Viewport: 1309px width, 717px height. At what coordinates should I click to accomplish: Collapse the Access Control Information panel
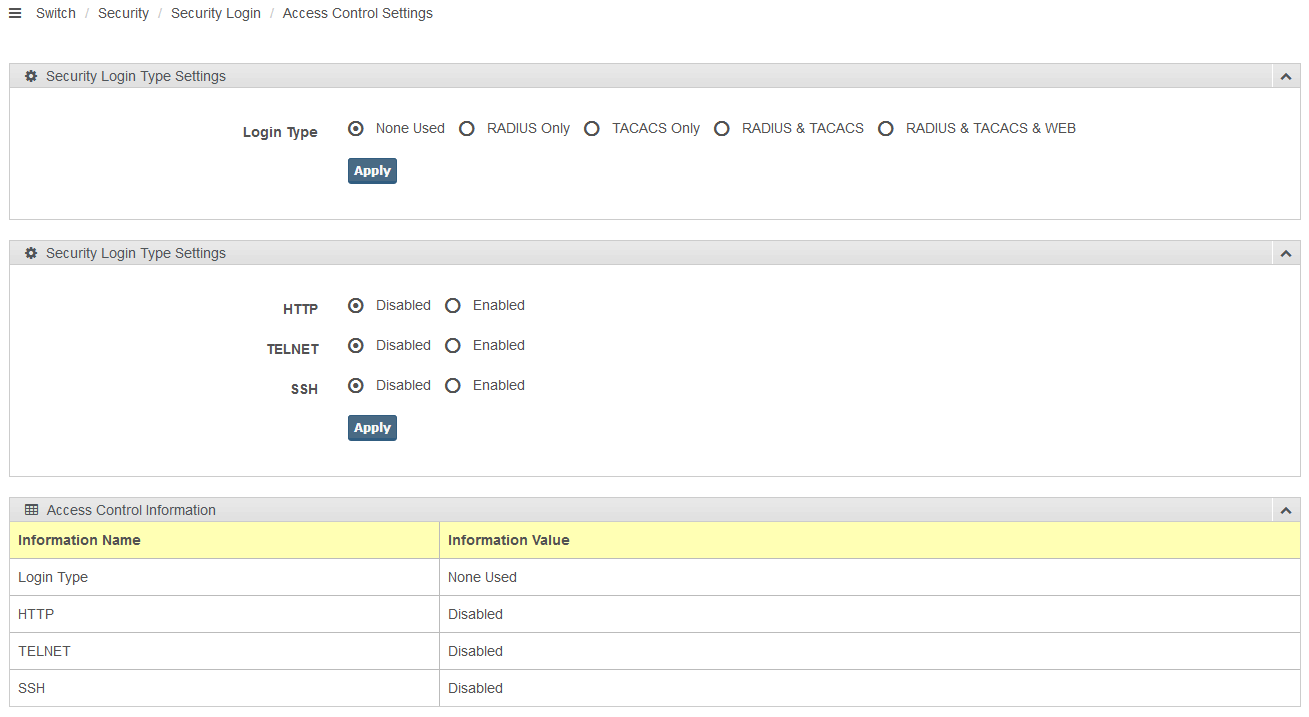point(1286,511)
